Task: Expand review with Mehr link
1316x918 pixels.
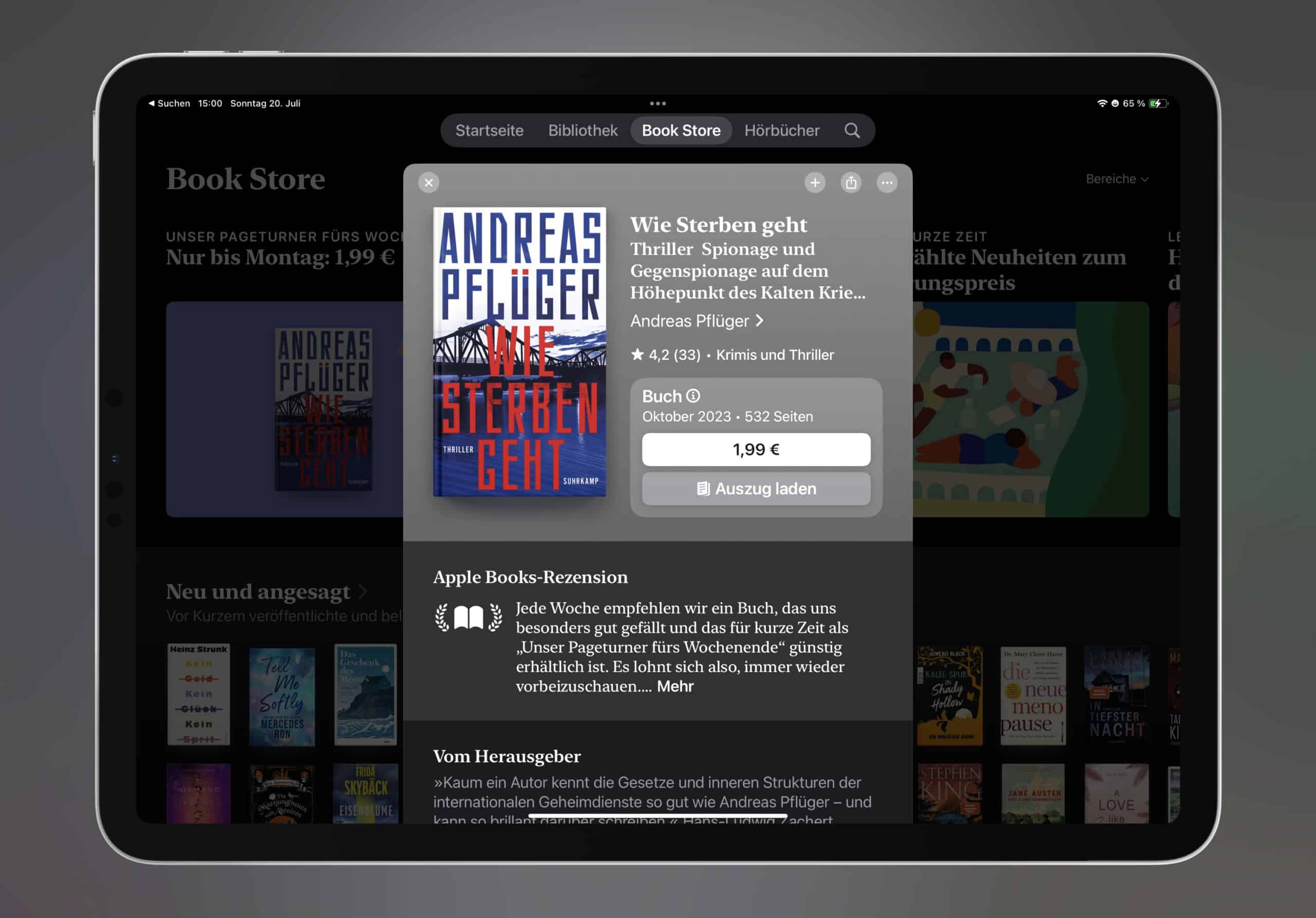Action: [674, 687]
